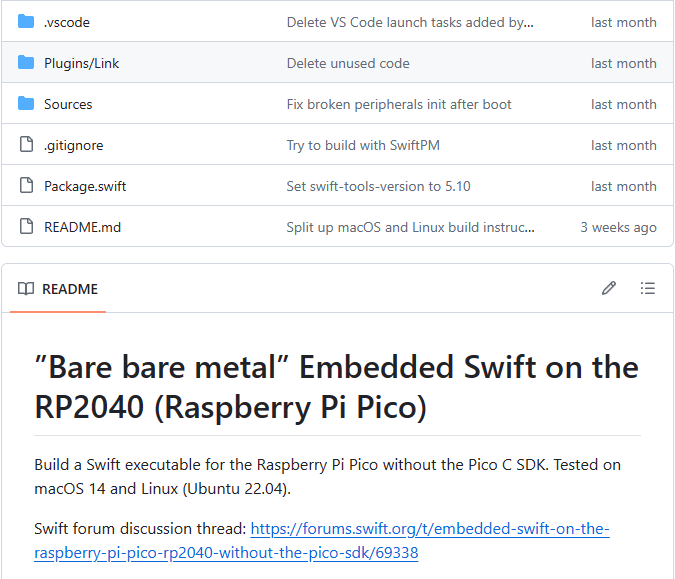Click the Package.swift file icon
This screenshot has height=579, width=675.
point(26,186)
